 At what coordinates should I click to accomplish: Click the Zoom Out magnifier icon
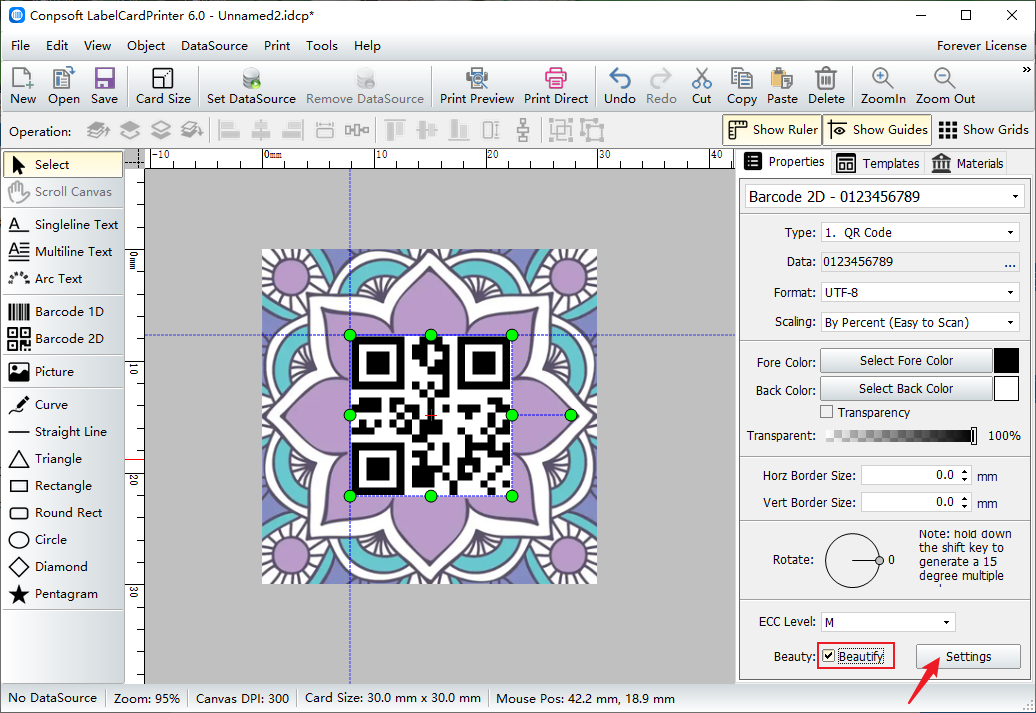click(x=945, y=85)
